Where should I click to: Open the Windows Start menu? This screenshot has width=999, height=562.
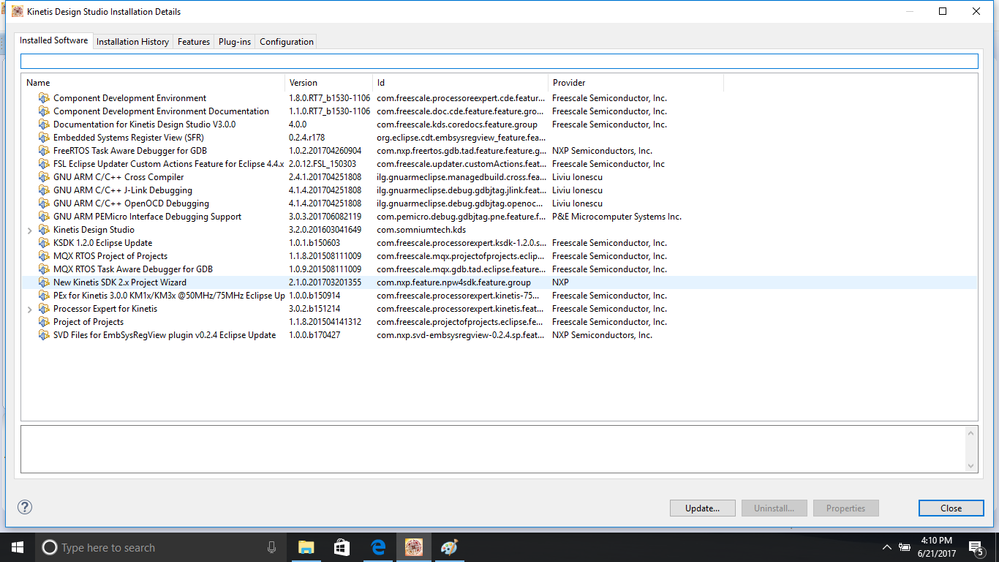click(x=17, y=547)
